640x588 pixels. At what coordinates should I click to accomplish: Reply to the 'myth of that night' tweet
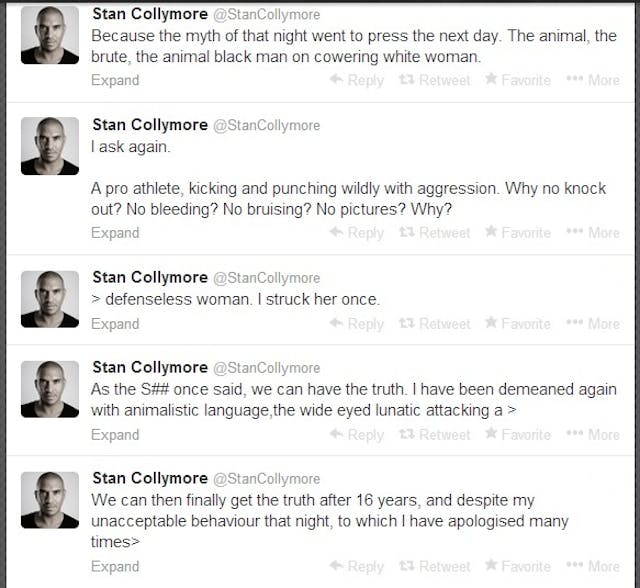(357, 80)
